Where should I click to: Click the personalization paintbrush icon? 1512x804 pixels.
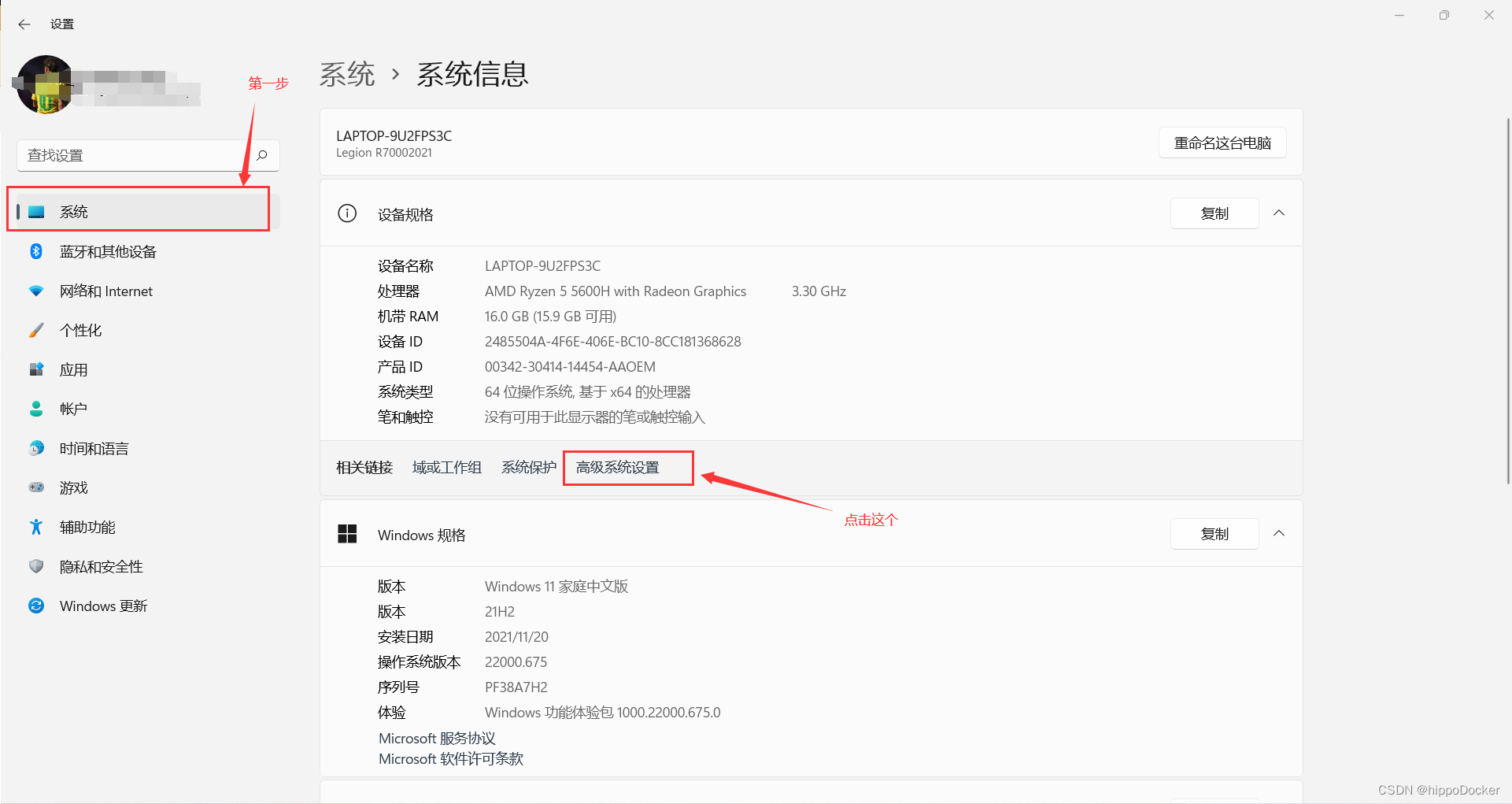[x=36, y=330]
